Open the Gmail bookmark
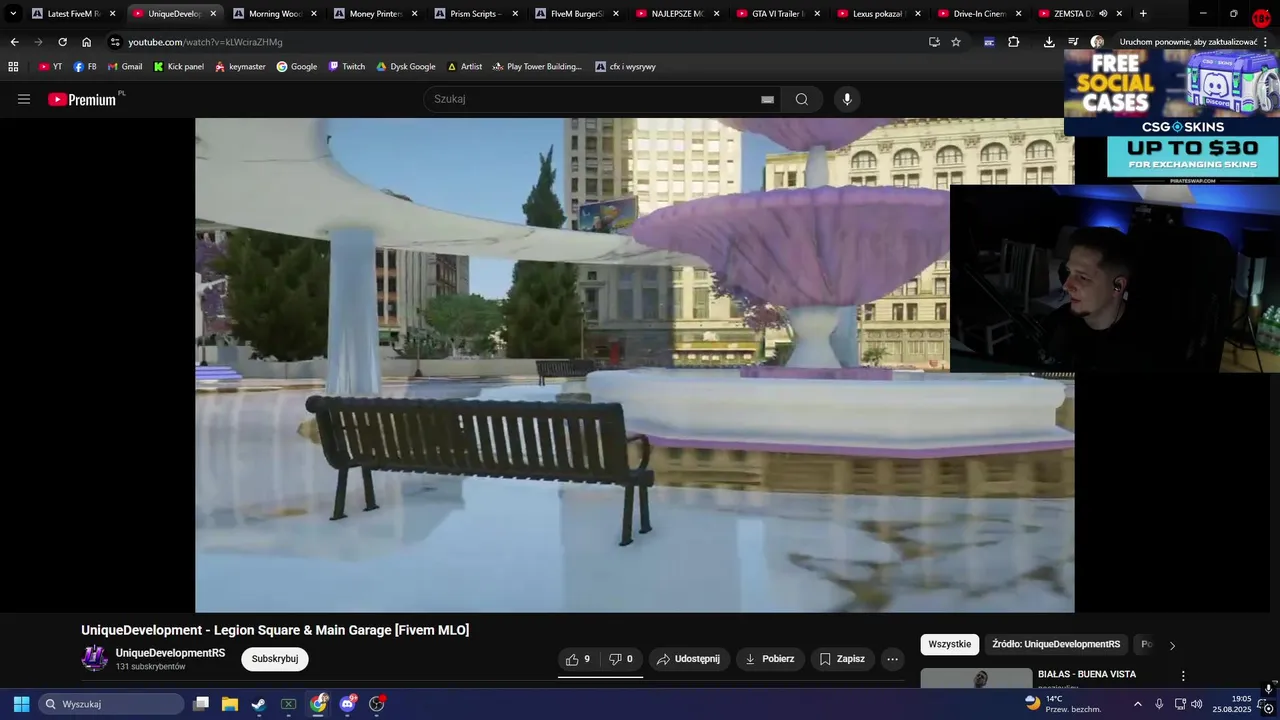Image resolution: width=1280 pixels, height=720 pixels. pos(125,67)
